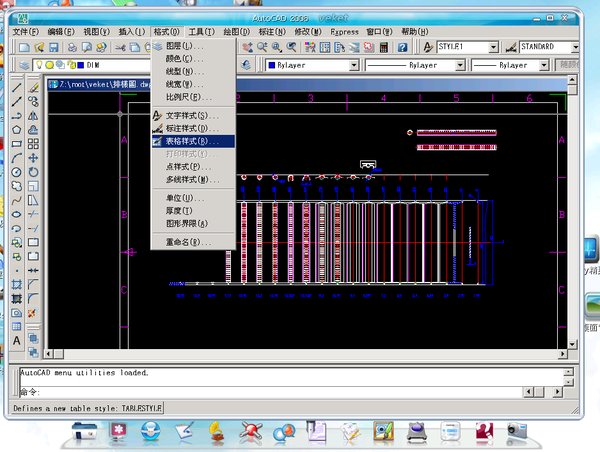600x452 pixels.
Task: Click the 重命名 menu option
Action: [x=187, y=242]
